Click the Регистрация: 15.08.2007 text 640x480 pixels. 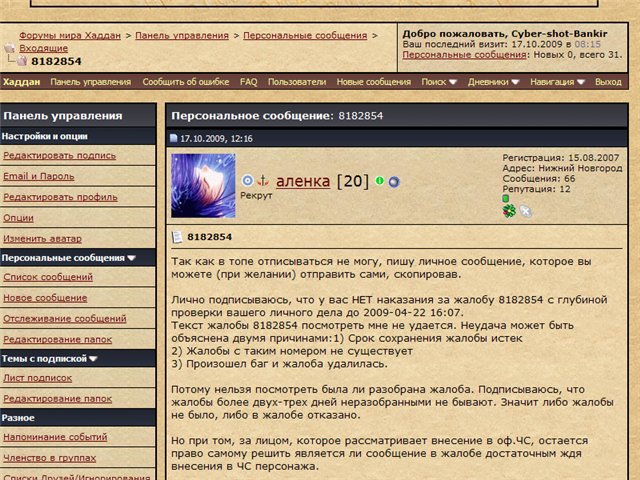click(560, 158)
